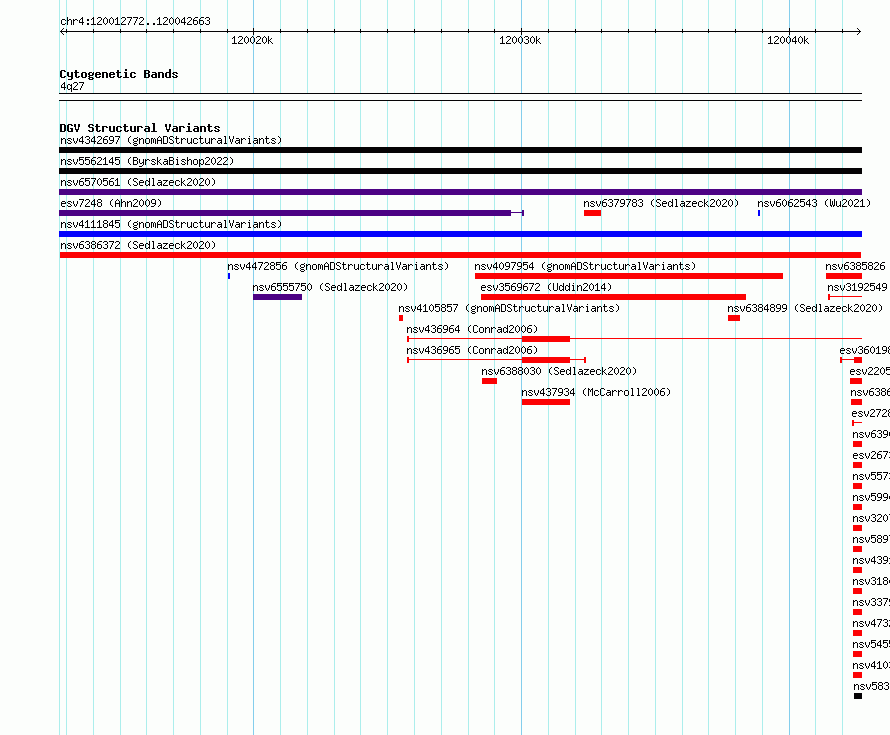The image size is (890, 735).
Task: Click the 120030k ruler position label
Action: coord(520,40)
